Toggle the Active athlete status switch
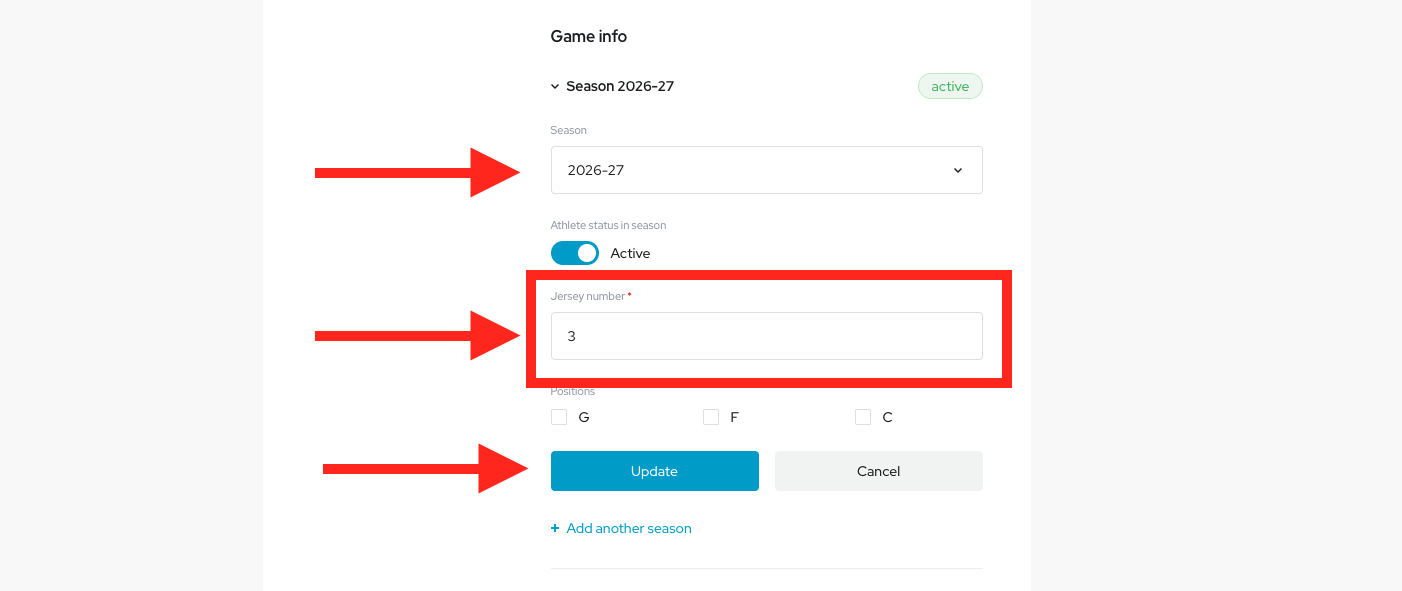 click(575, 253)
